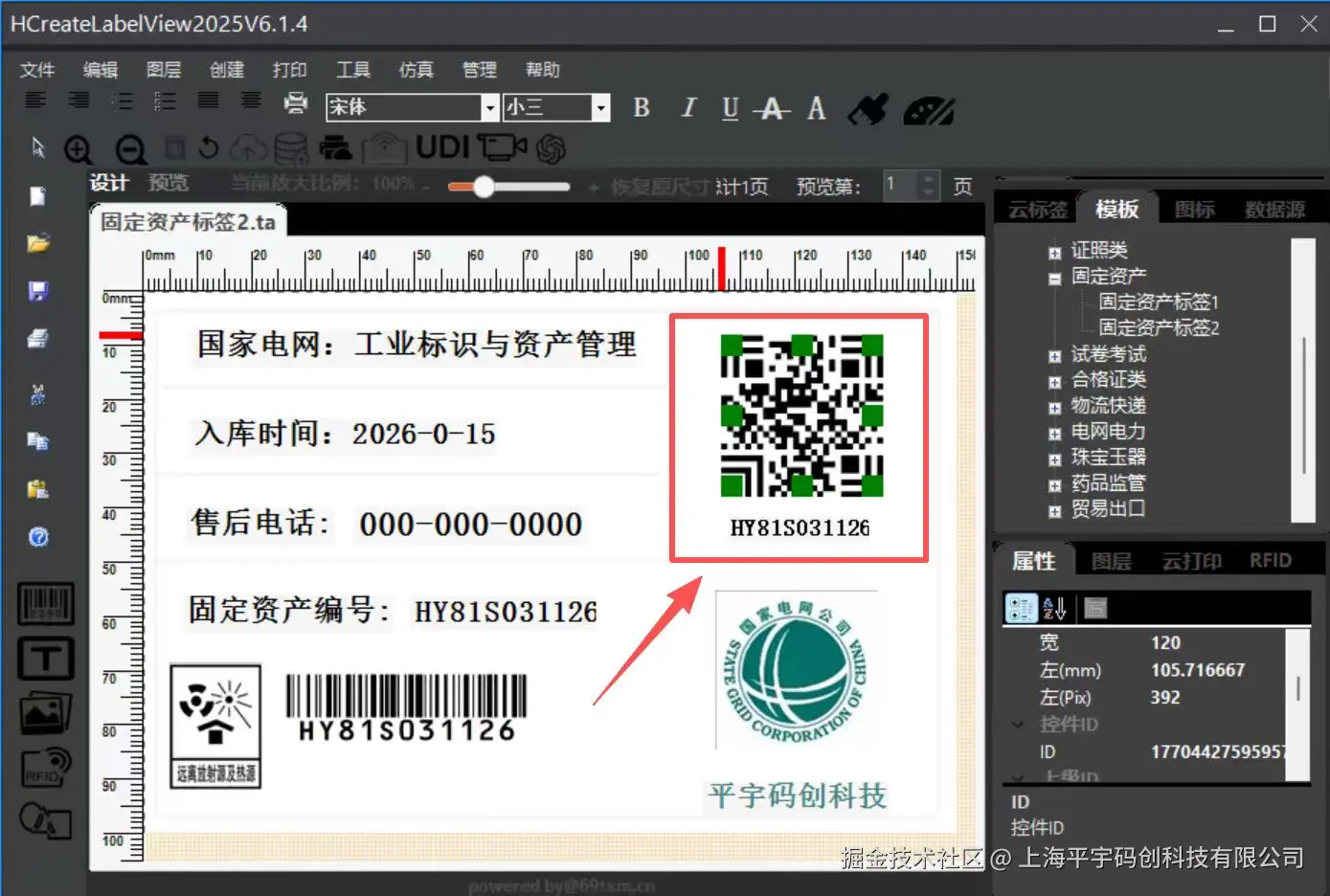Image resolution: width=1330 pixels, height=896 pixels.
Task: Open the 文件 menu
Action: click(37, 70)
